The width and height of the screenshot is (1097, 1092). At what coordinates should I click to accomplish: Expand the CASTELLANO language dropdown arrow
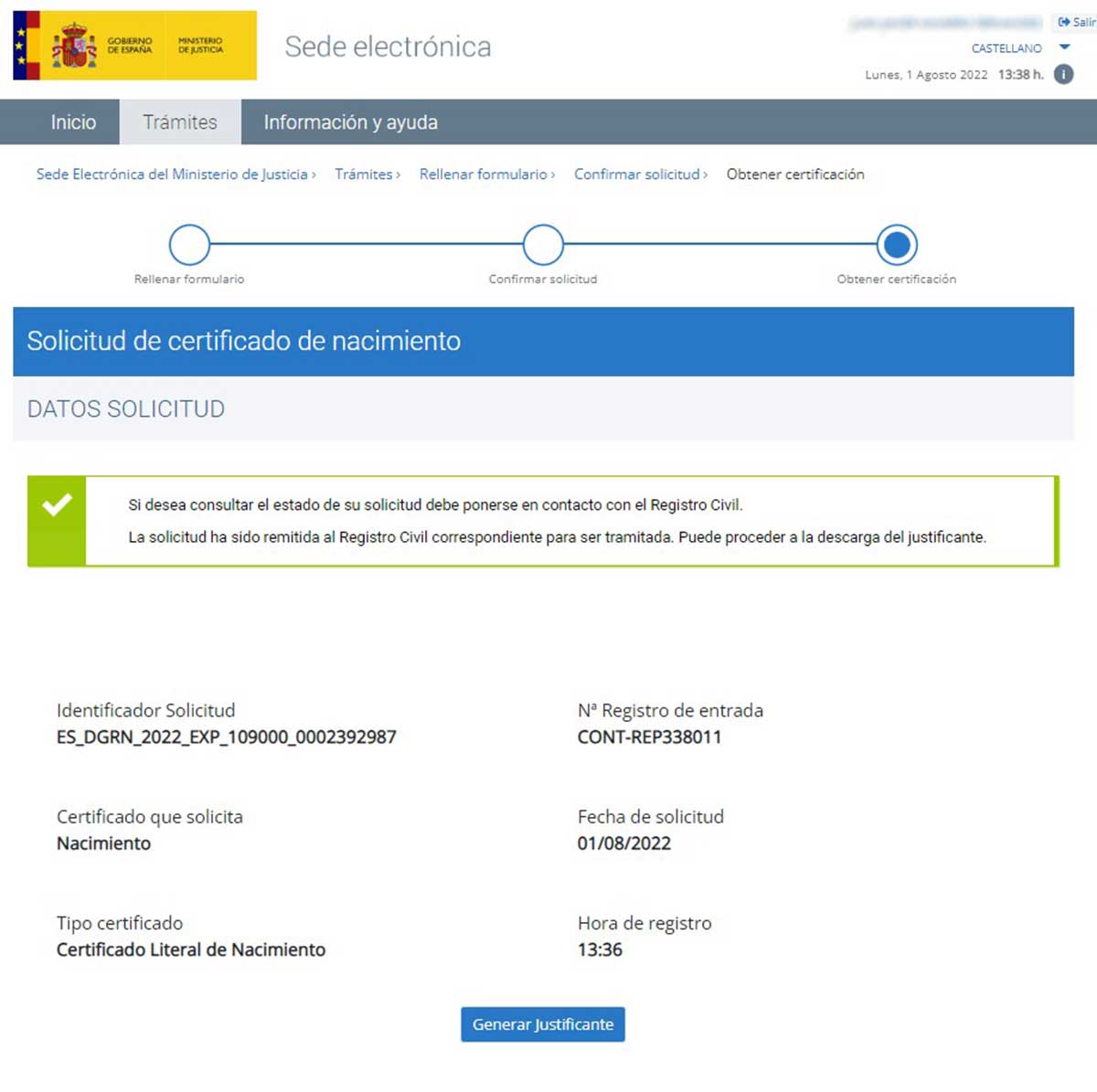coord(1064,48)
